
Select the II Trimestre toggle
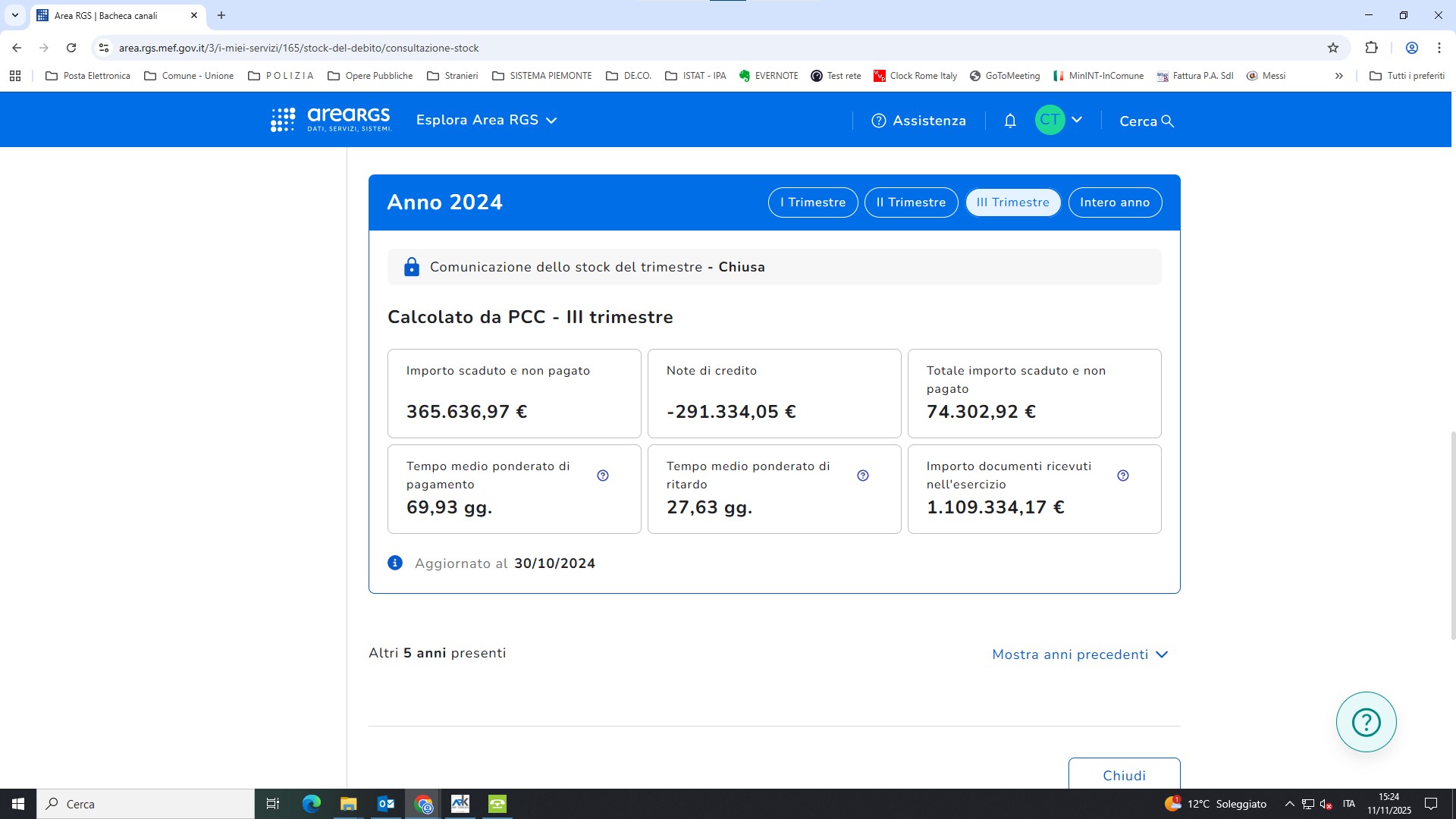(x=911, y=202)
